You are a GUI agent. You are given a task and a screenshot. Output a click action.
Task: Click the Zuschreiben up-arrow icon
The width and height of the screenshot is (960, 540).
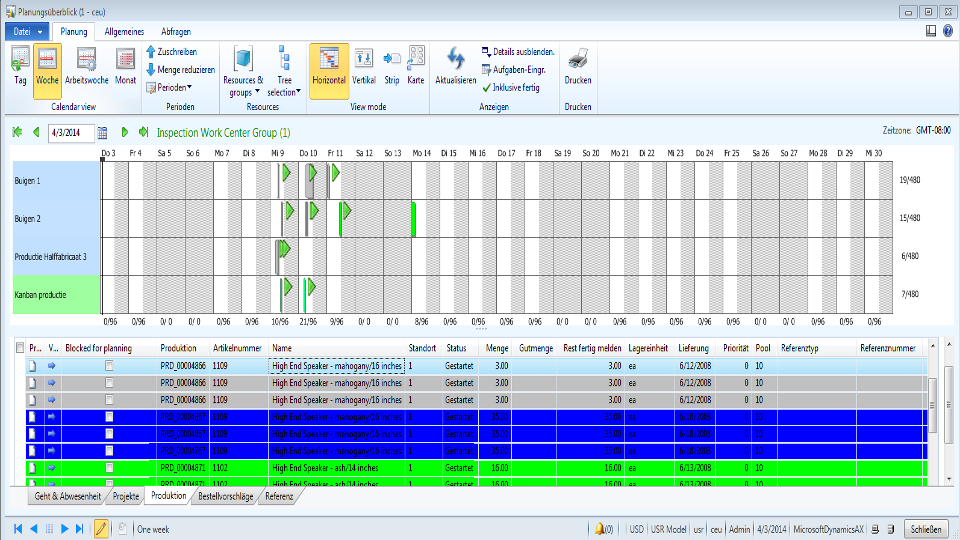tap(151, 51)
